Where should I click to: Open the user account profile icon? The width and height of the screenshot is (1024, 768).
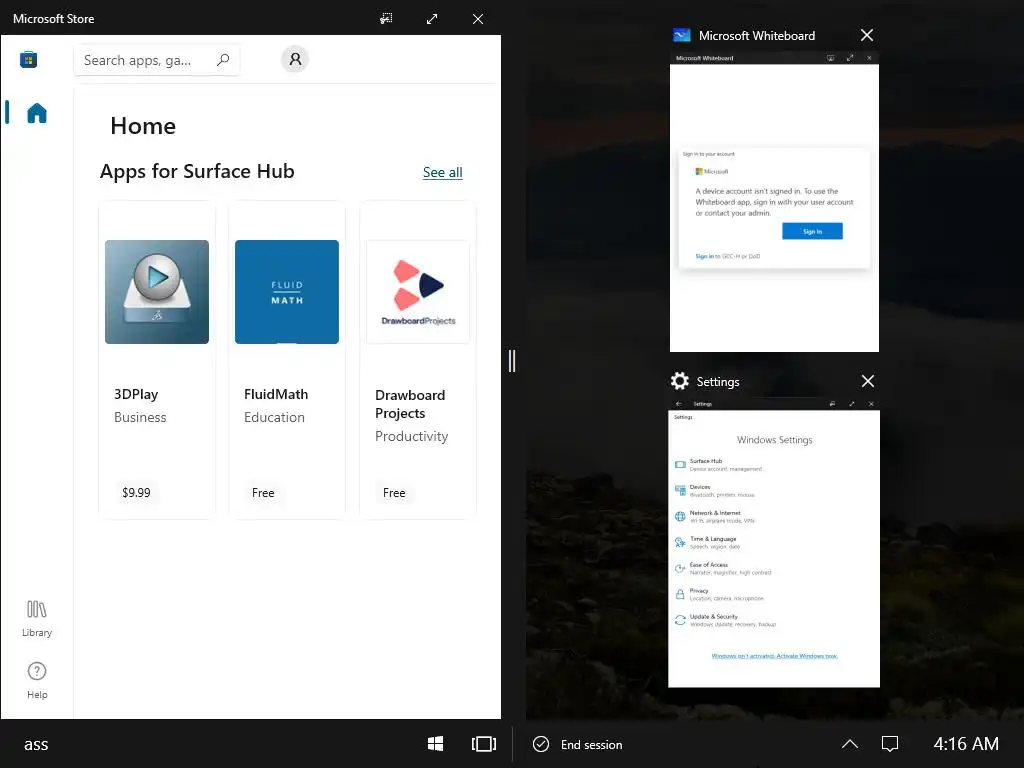[x=295, y=59]
